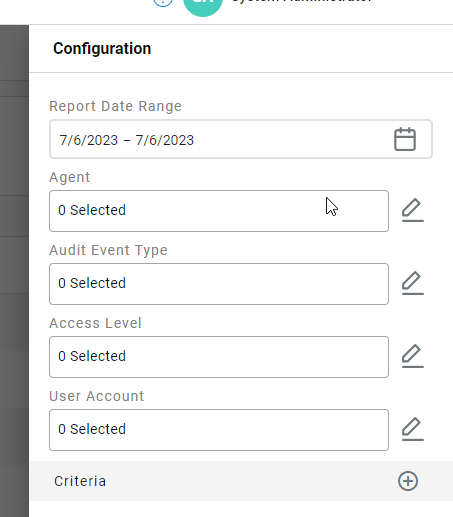Click the Report Date Range field
Screen dimensions: 453x517
(241, 139)
